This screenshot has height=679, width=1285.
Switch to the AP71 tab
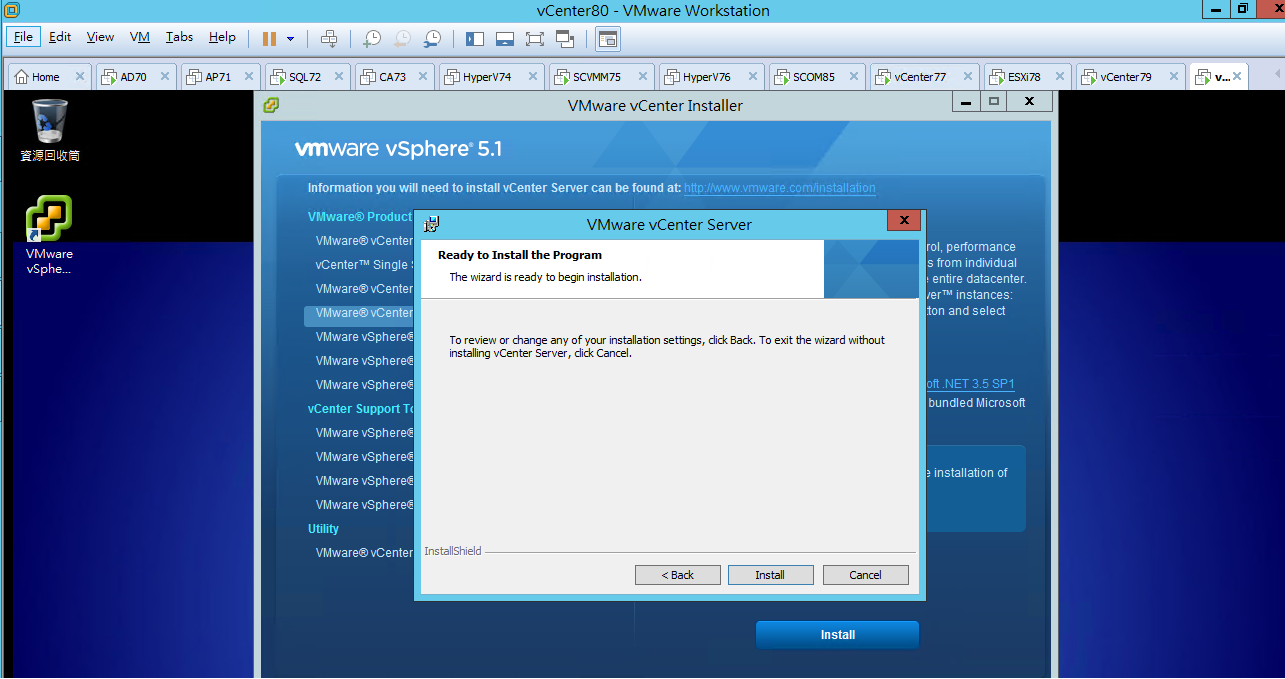click(222, 77)
